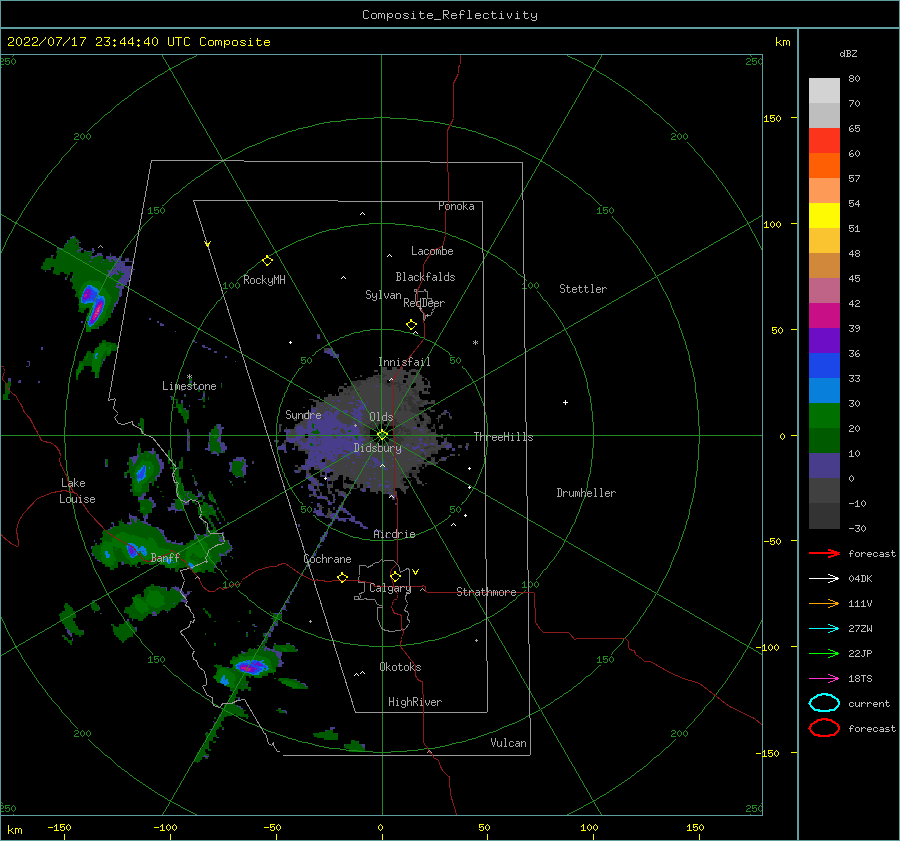Click the yellow 54 dBZ color swatch

824,216
